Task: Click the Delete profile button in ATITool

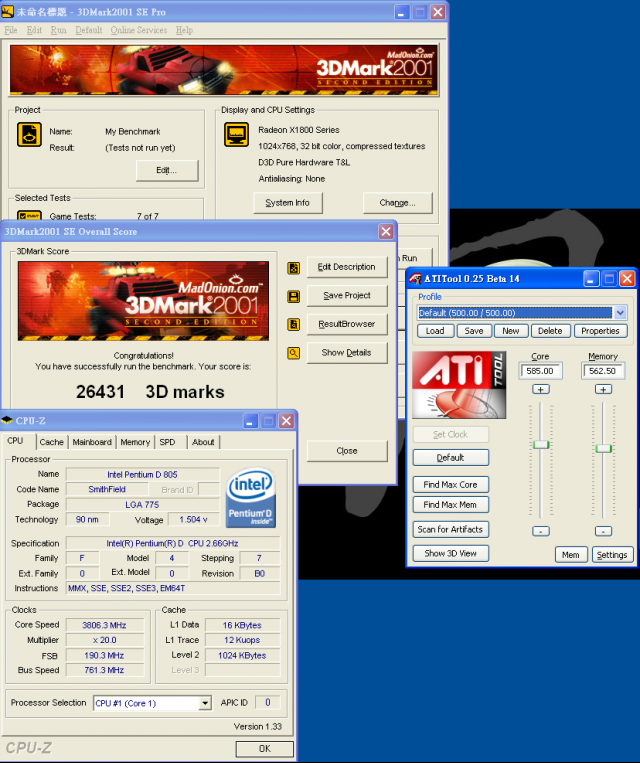Action: point(550,331)
